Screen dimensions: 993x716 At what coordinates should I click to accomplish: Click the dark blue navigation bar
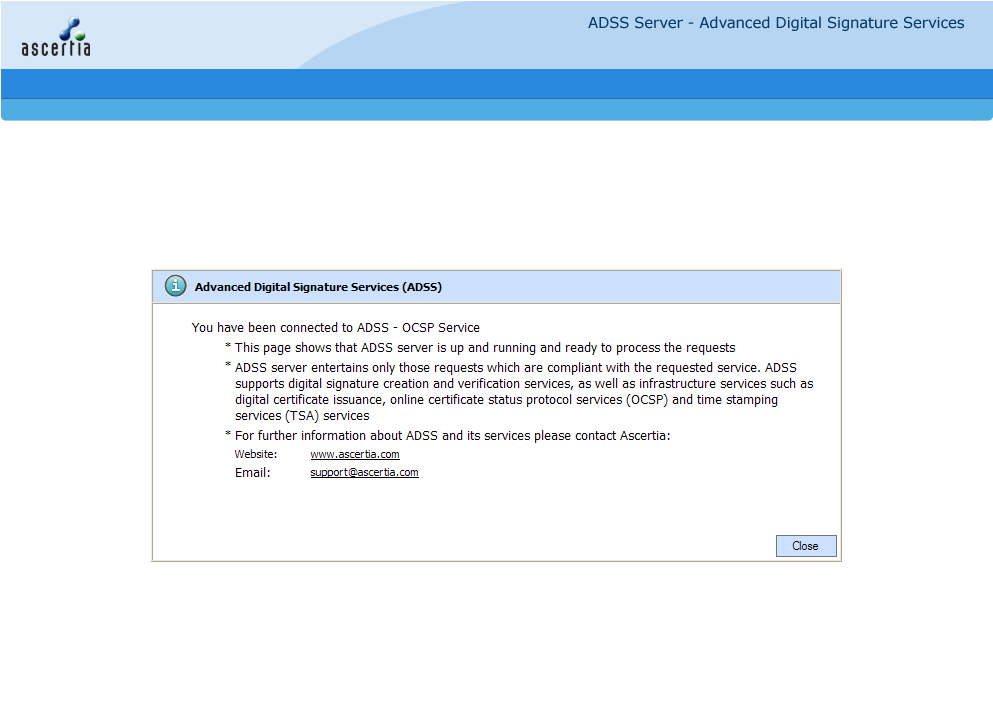(x=496, y=84)
